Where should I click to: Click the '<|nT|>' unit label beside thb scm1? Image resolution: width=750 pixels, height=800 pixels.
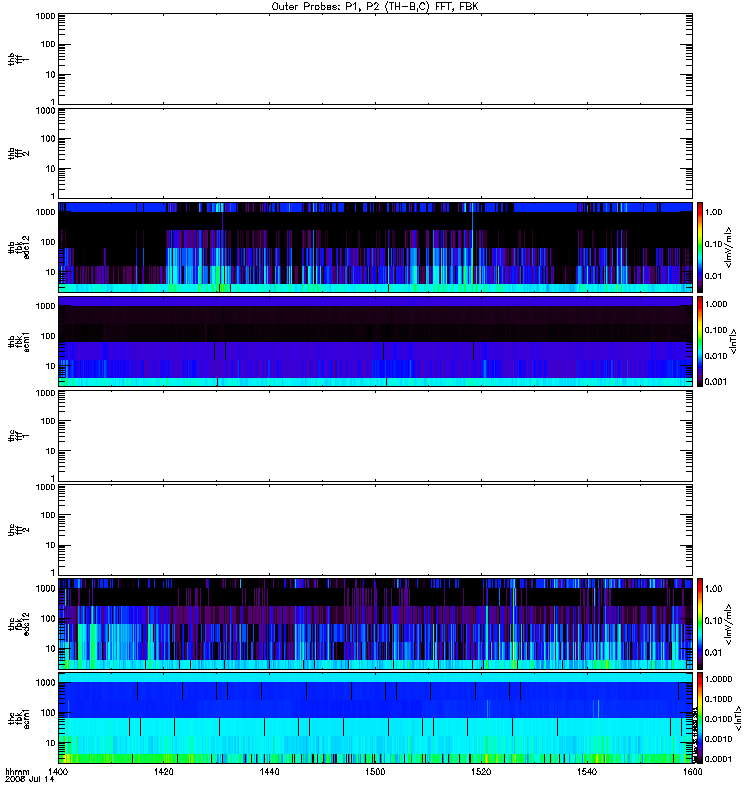(x=733, y=341)
